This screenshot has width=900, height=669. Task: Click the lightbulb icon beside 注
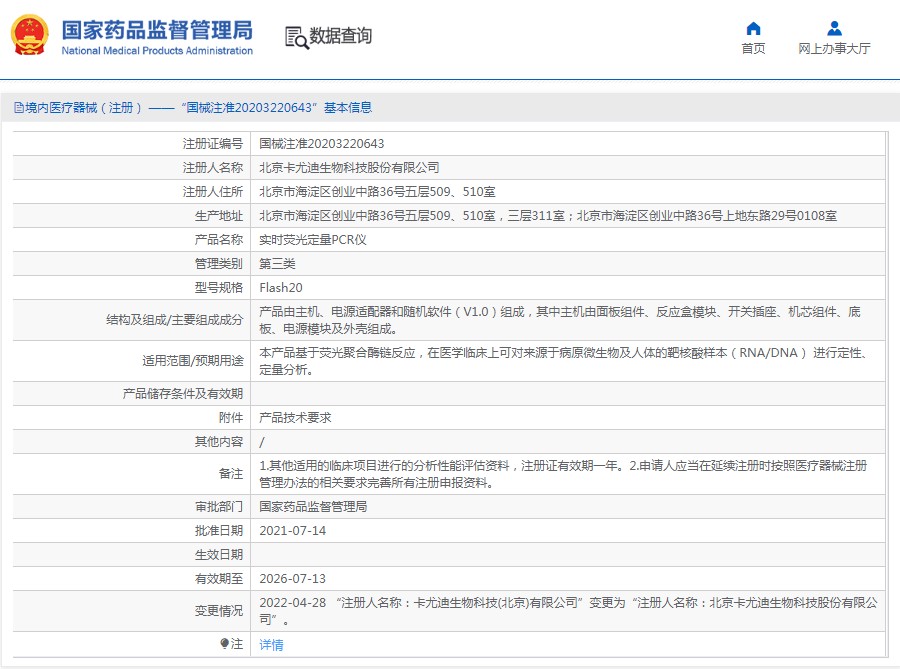[225, 644]
